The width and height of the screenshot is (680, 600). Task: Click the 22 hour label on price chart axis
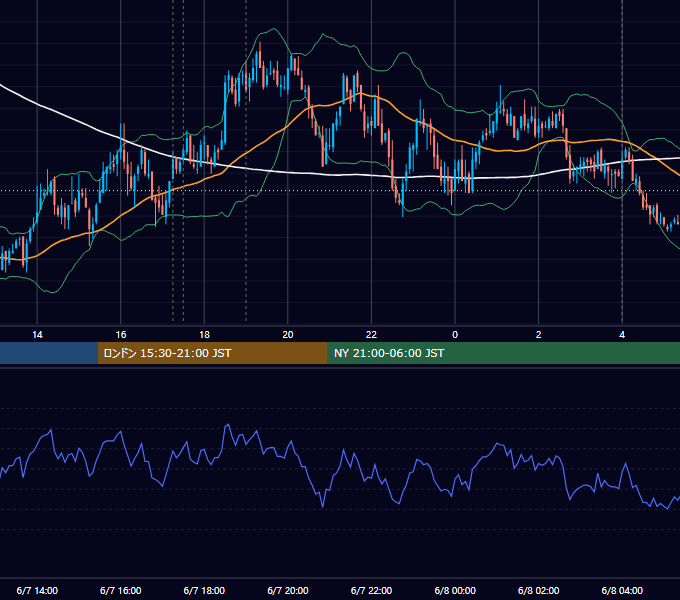(371, 335)
